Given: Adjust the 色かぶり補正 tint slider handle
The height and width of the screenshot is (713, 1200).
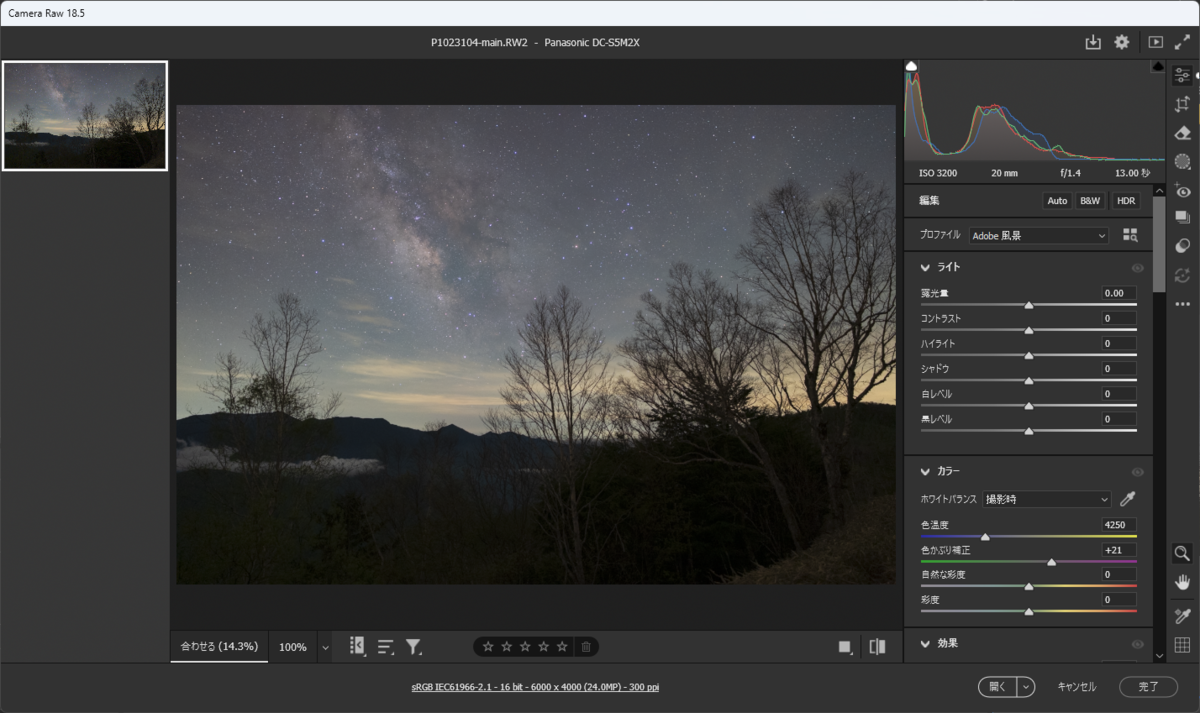Looking at the screenshot, I should tap(1052, 562).
